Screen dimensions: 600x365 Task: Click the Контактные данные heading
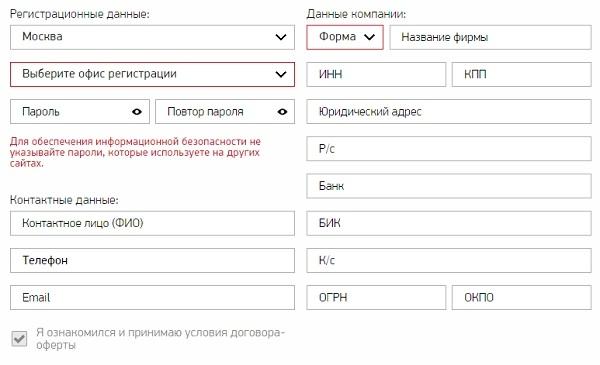click(x=64, y=200)
